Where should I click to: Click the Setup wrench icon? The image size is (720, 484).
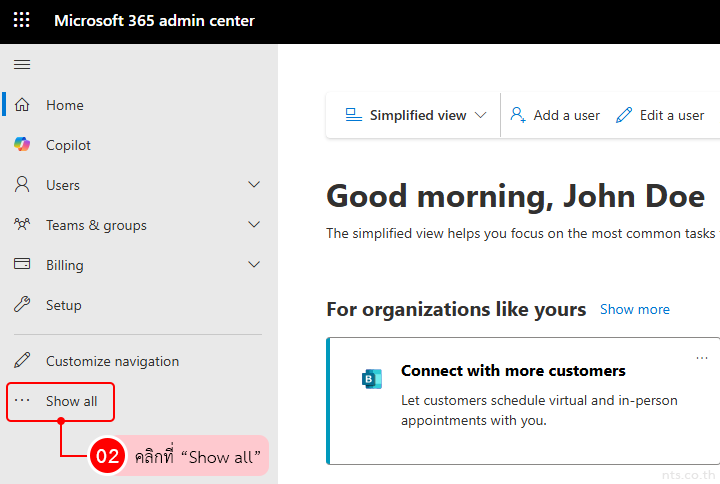coord(22,304)
